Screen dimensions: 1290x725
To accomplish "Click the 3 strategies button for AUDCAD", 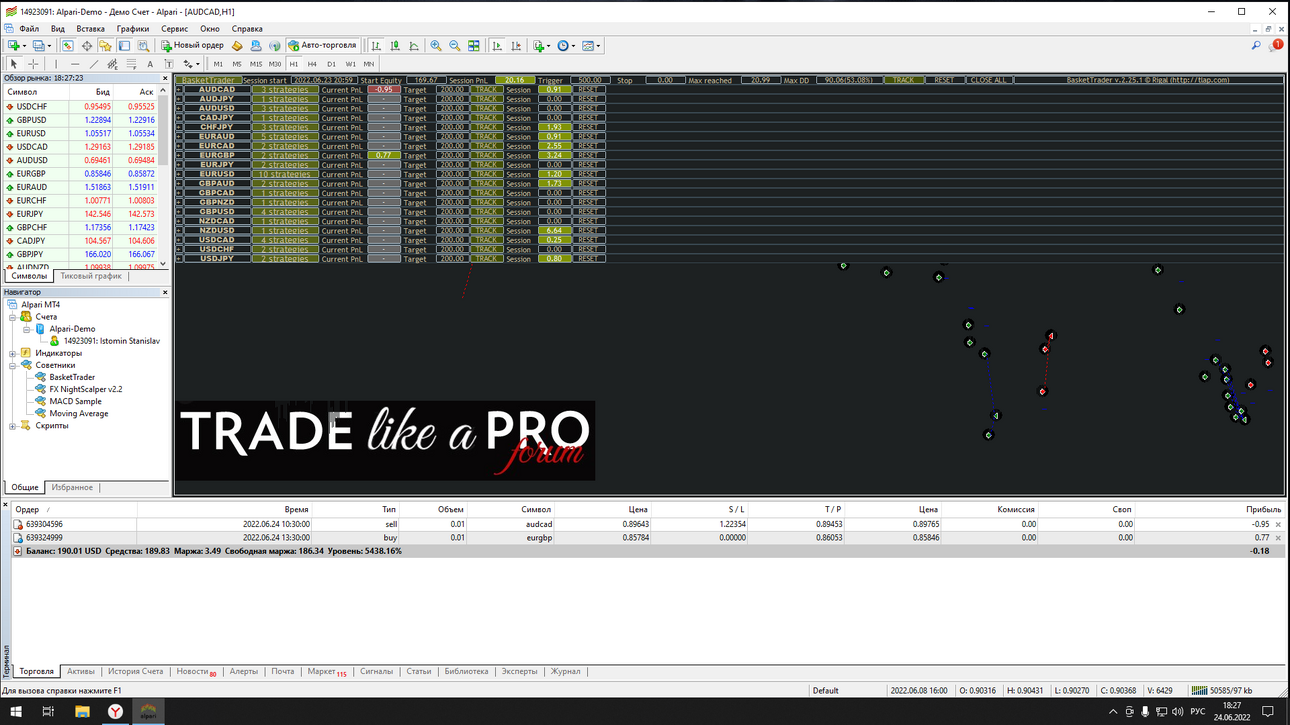I will coord(285,89).
